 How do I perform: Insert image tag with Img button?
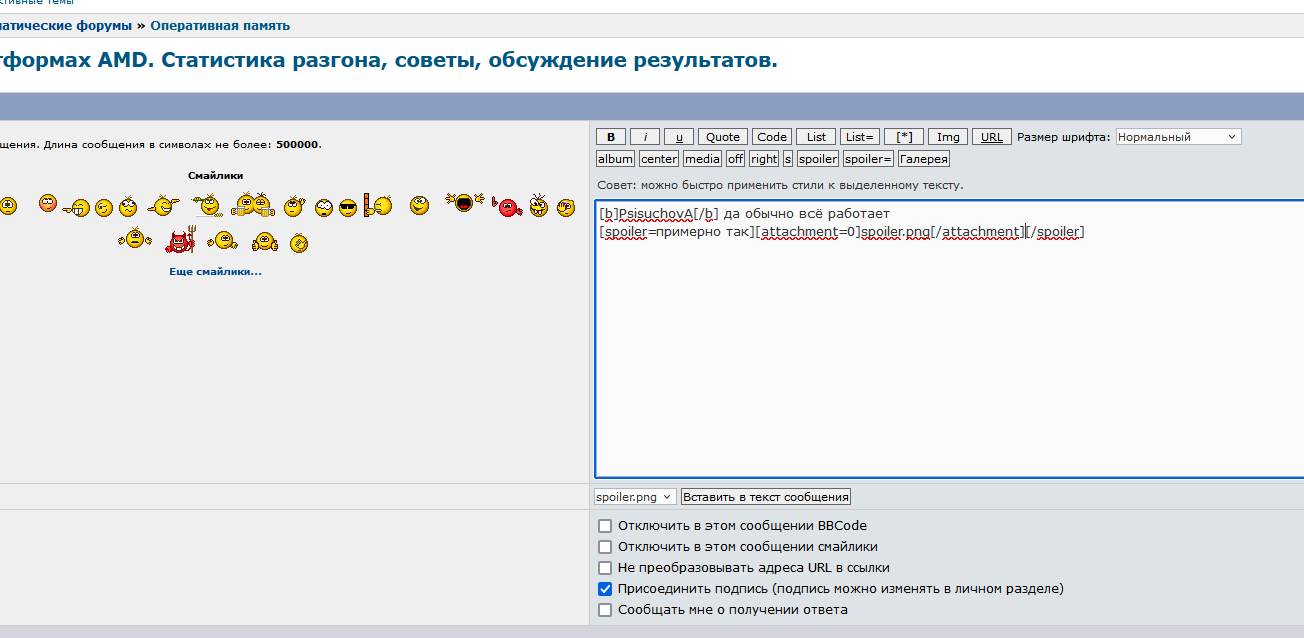[948, 137]
